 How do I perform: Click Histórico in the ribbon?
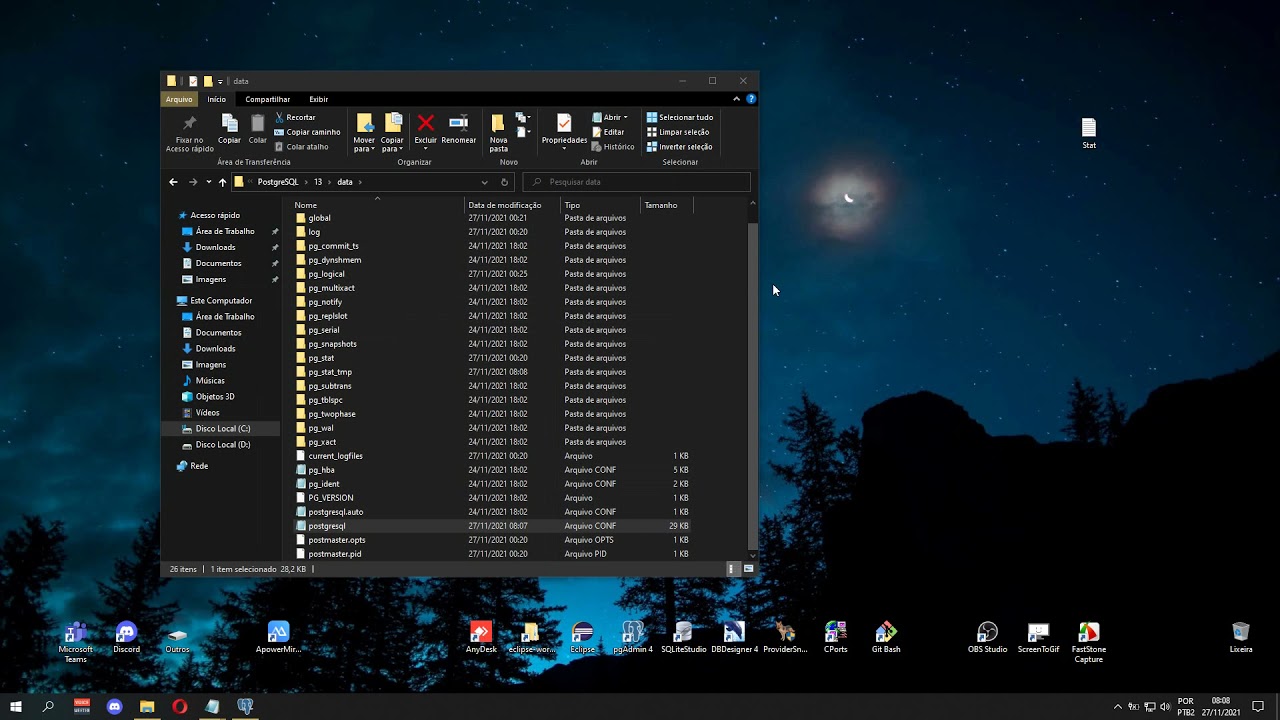coord(613,147)
